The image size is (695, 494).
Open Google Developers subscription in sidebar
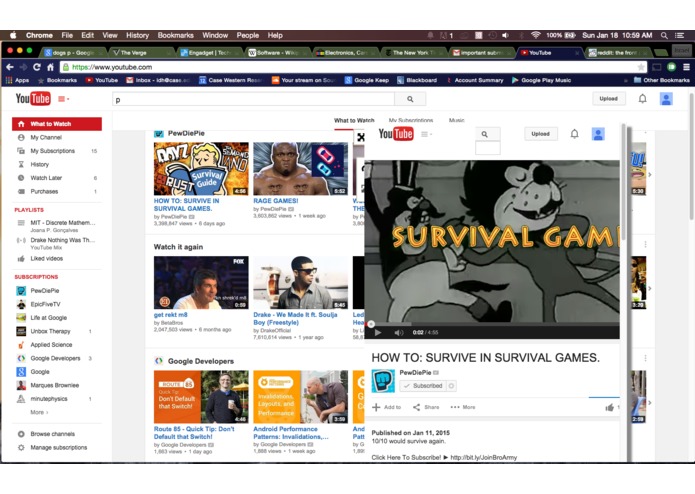57,358
